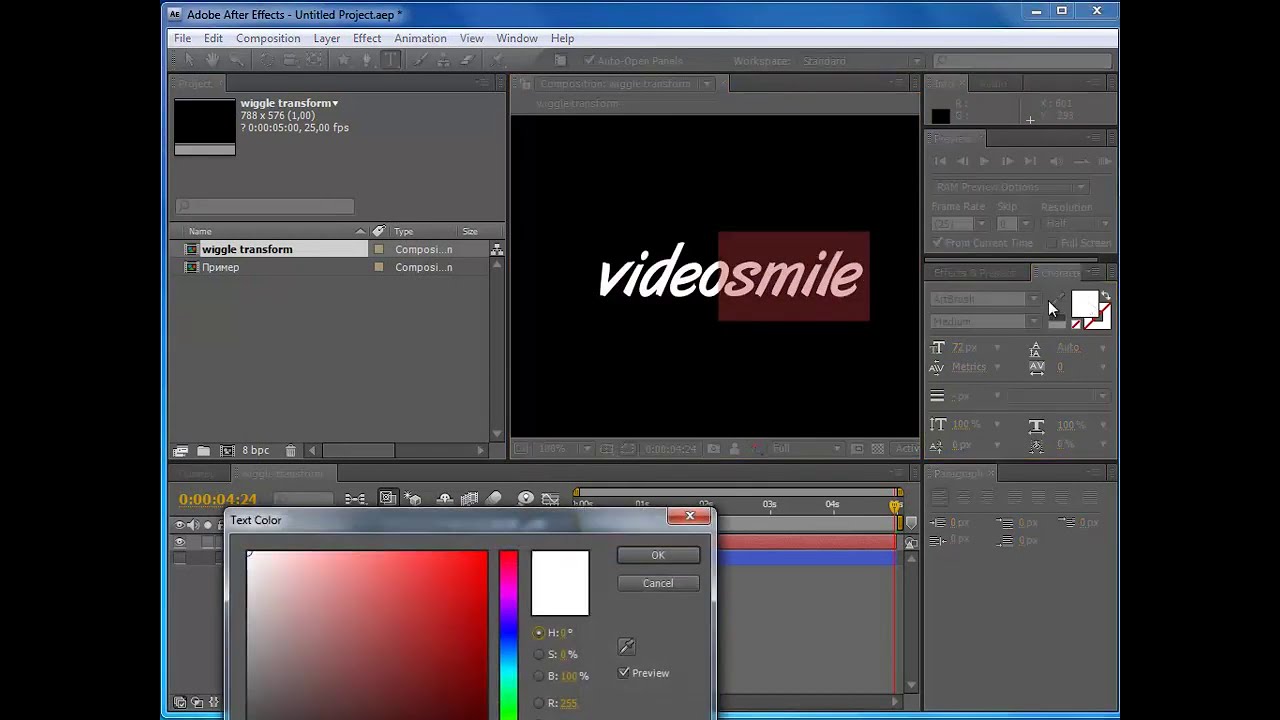The image size is (1280, 720).
Task: Uncheck Preview in Text Color dialog
Action: [x=624, y=673]
